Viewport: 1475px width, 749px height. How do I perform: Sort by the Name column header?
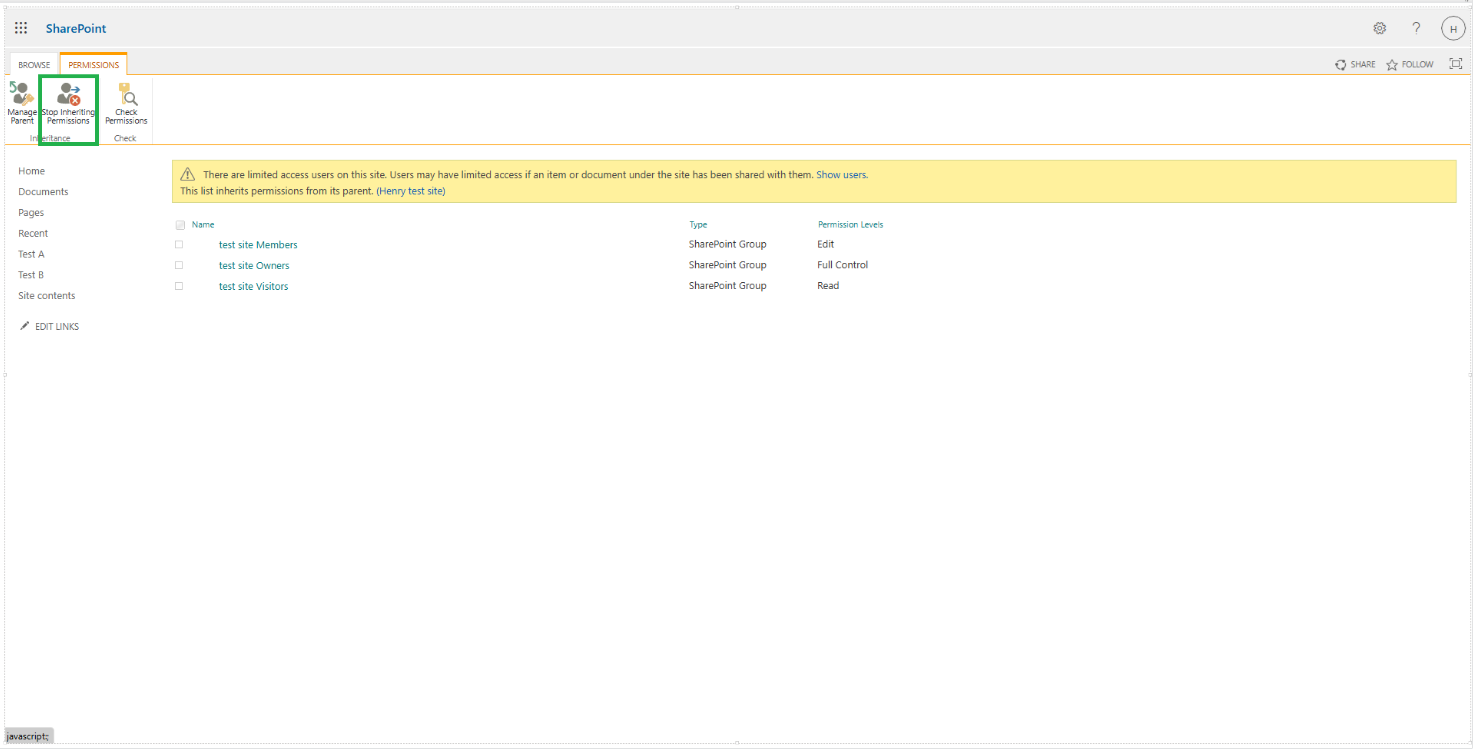tap(203, 225)
